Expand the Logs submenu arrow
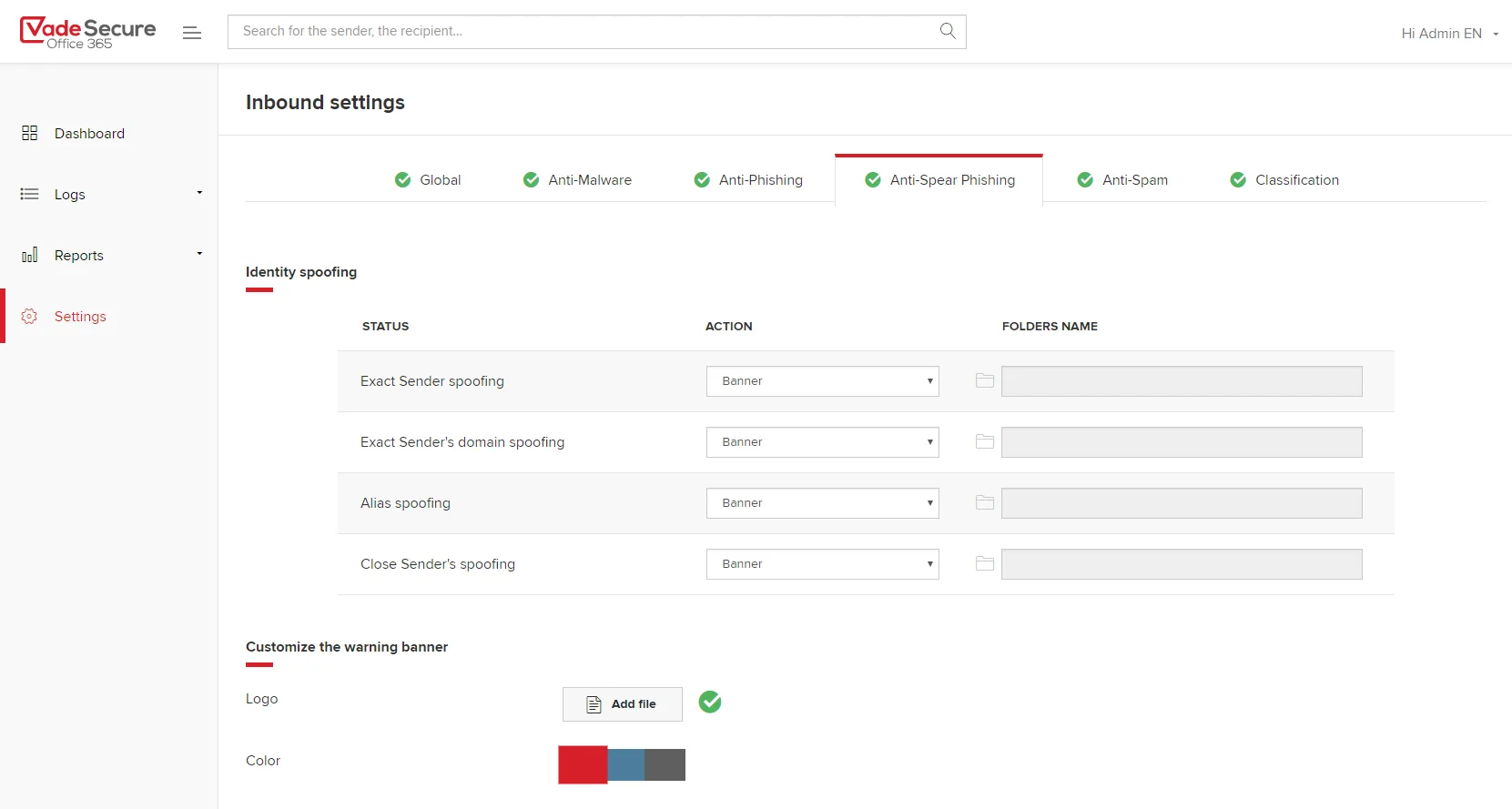The height and width of the screenshot is (809, 1512). tap(199, 193)
